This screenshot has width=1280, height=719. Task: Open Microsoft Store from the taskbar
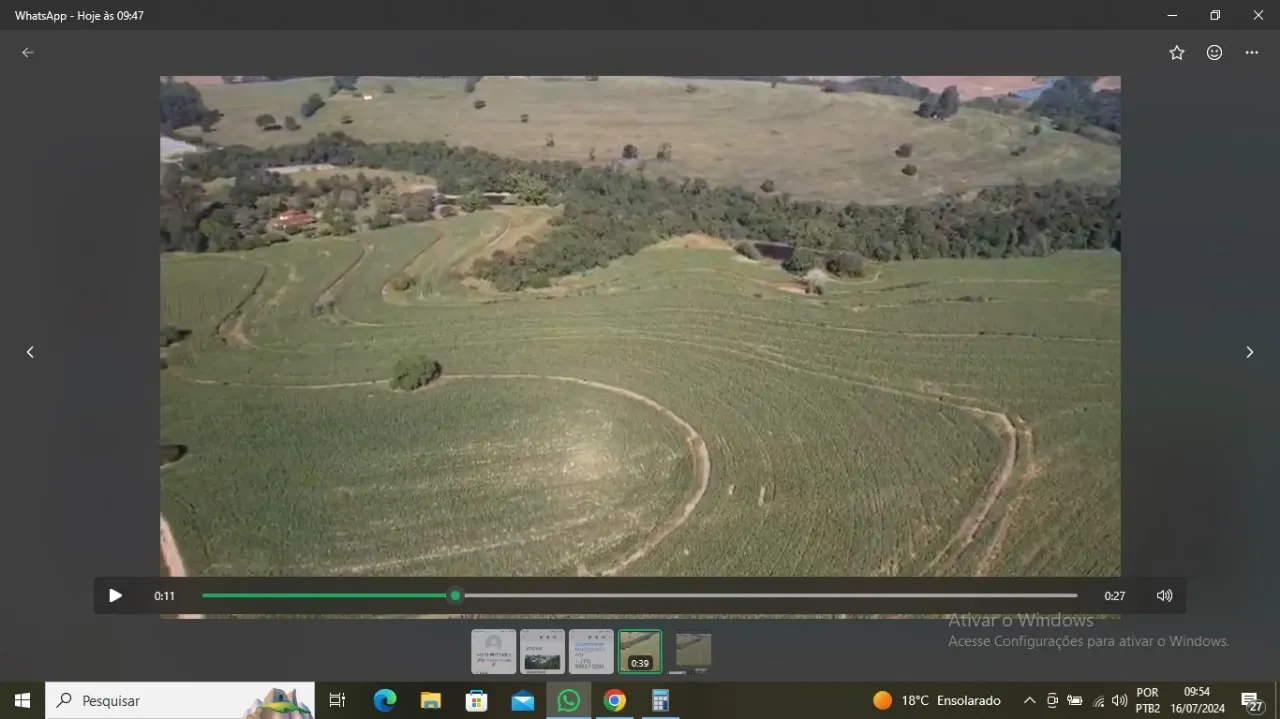pos(477,701)
